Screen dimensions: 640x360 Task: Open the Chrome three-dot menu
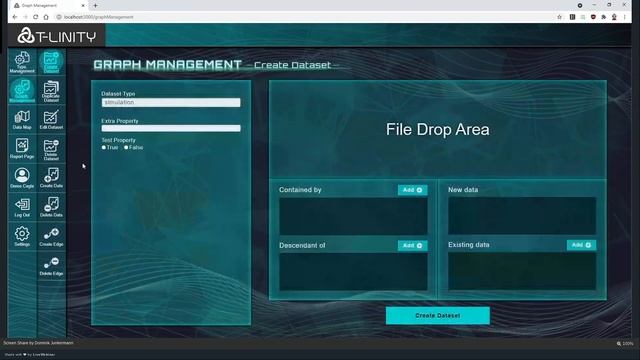pos(624,17)
